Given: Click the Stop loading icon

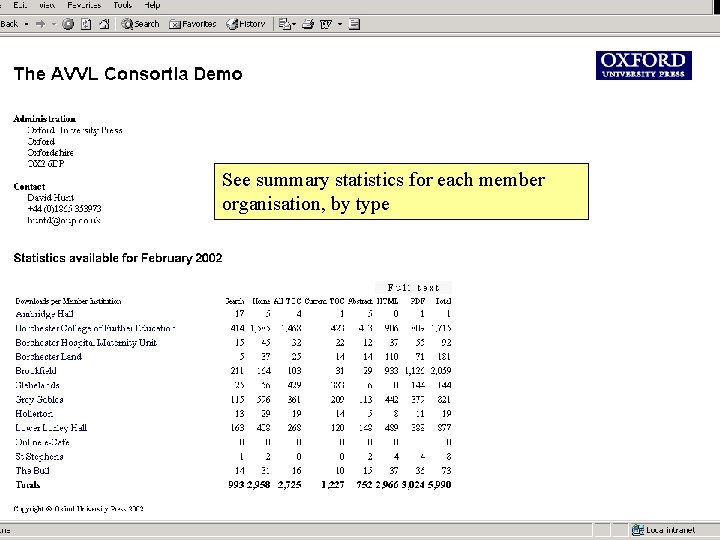Looking at the screenshot, I should [x=68, y=24].
